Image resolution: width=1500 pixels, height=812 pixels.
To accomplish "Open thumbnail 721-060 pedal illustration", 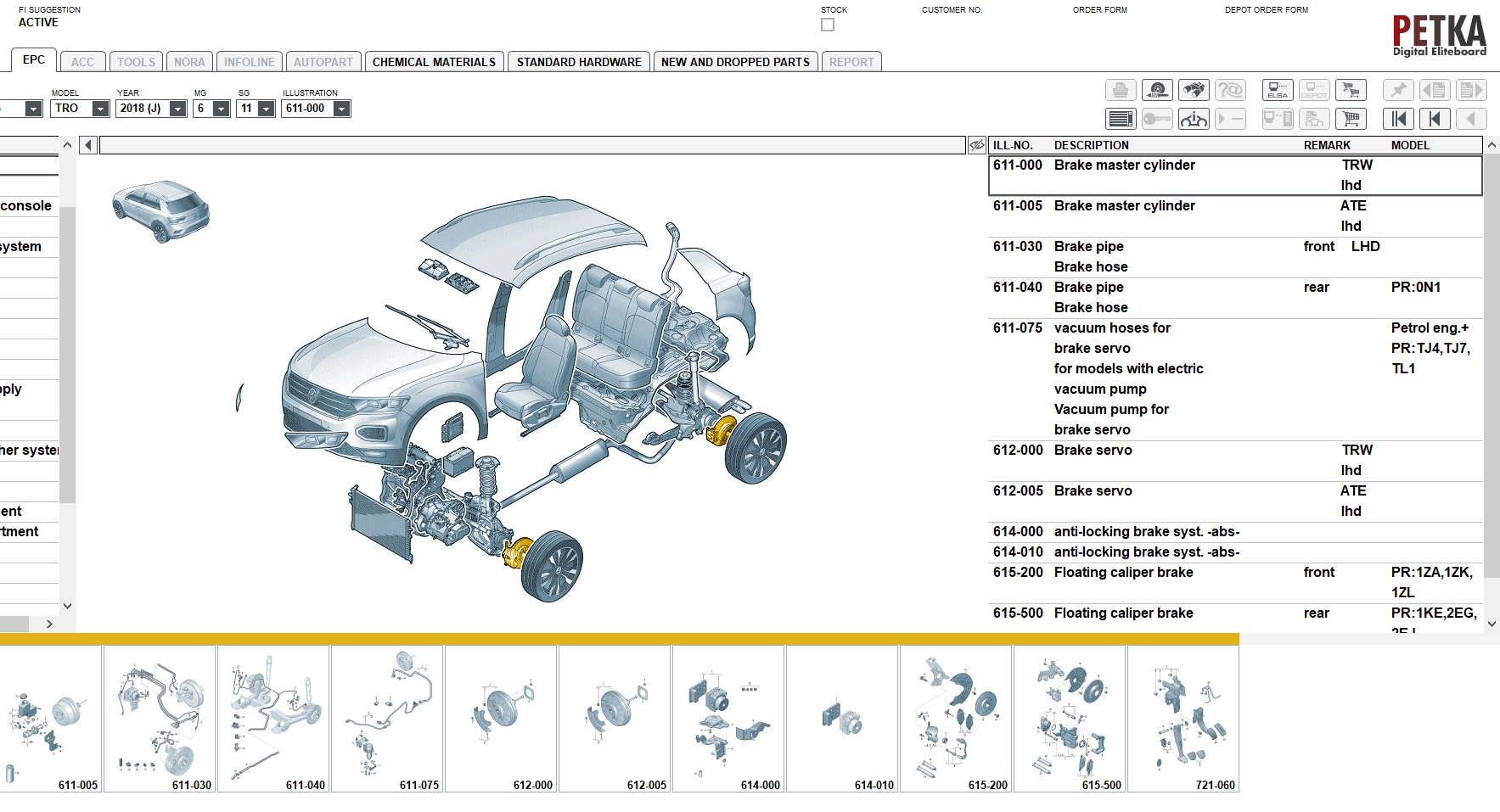I will point(1183,719).
